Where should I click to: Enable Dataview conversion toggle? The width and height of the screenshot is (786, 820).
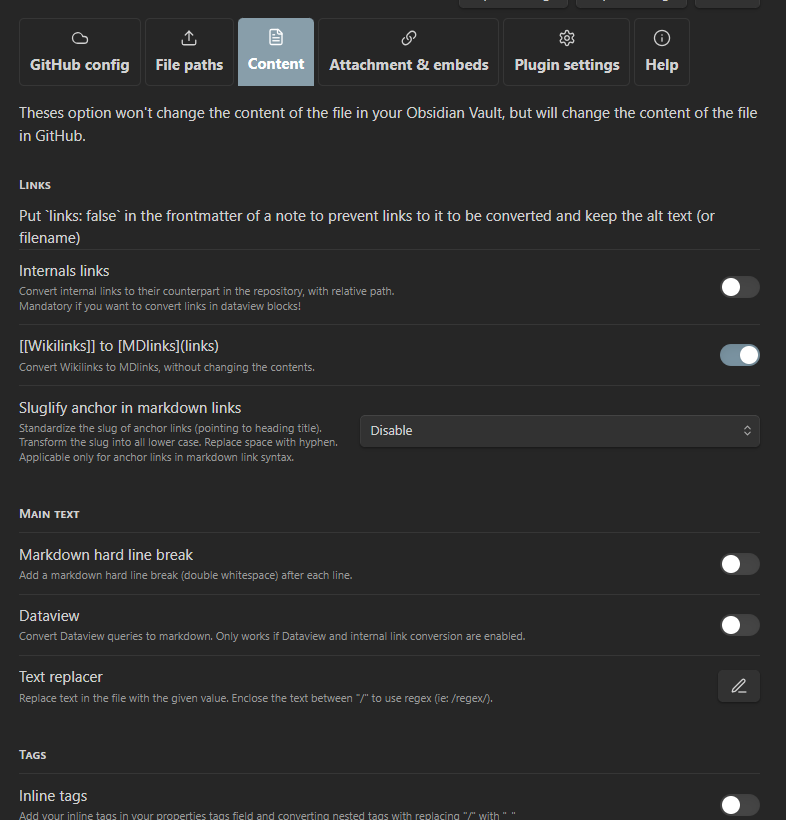(x=739, y=625)
